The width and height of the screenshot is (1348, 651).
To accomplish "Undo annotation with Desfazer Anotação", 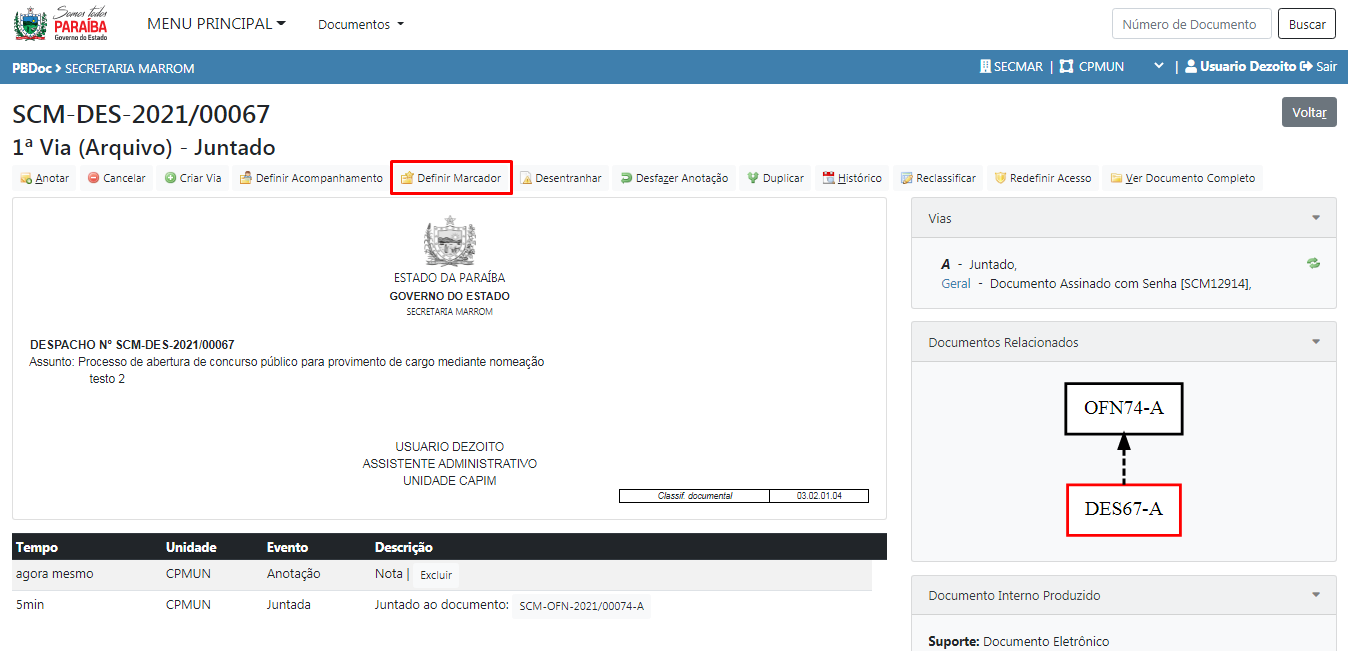I will click(674, 178).
